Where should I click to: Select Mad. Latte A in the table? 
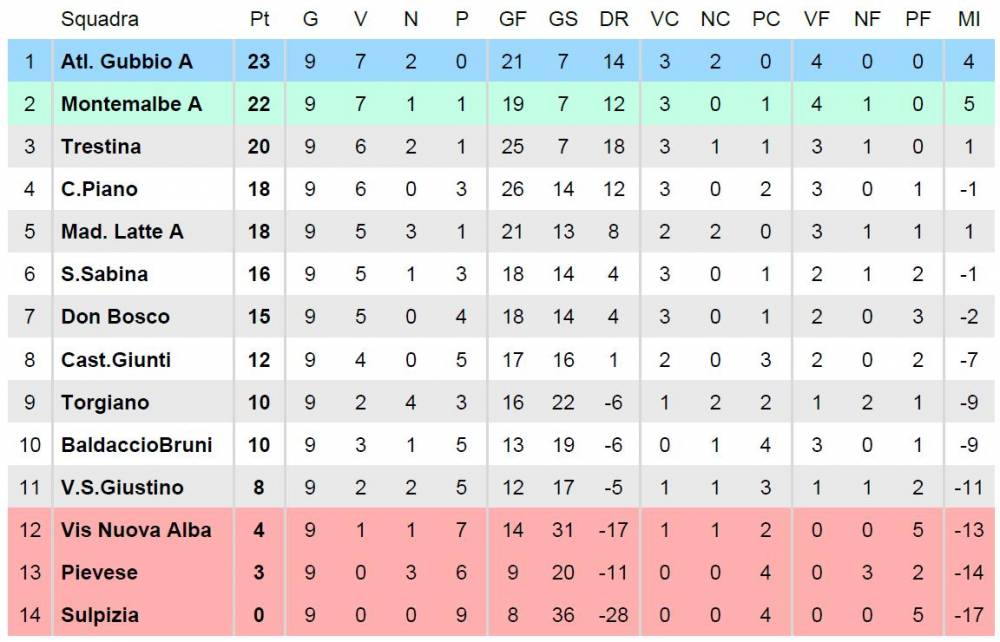coord(122,231)
